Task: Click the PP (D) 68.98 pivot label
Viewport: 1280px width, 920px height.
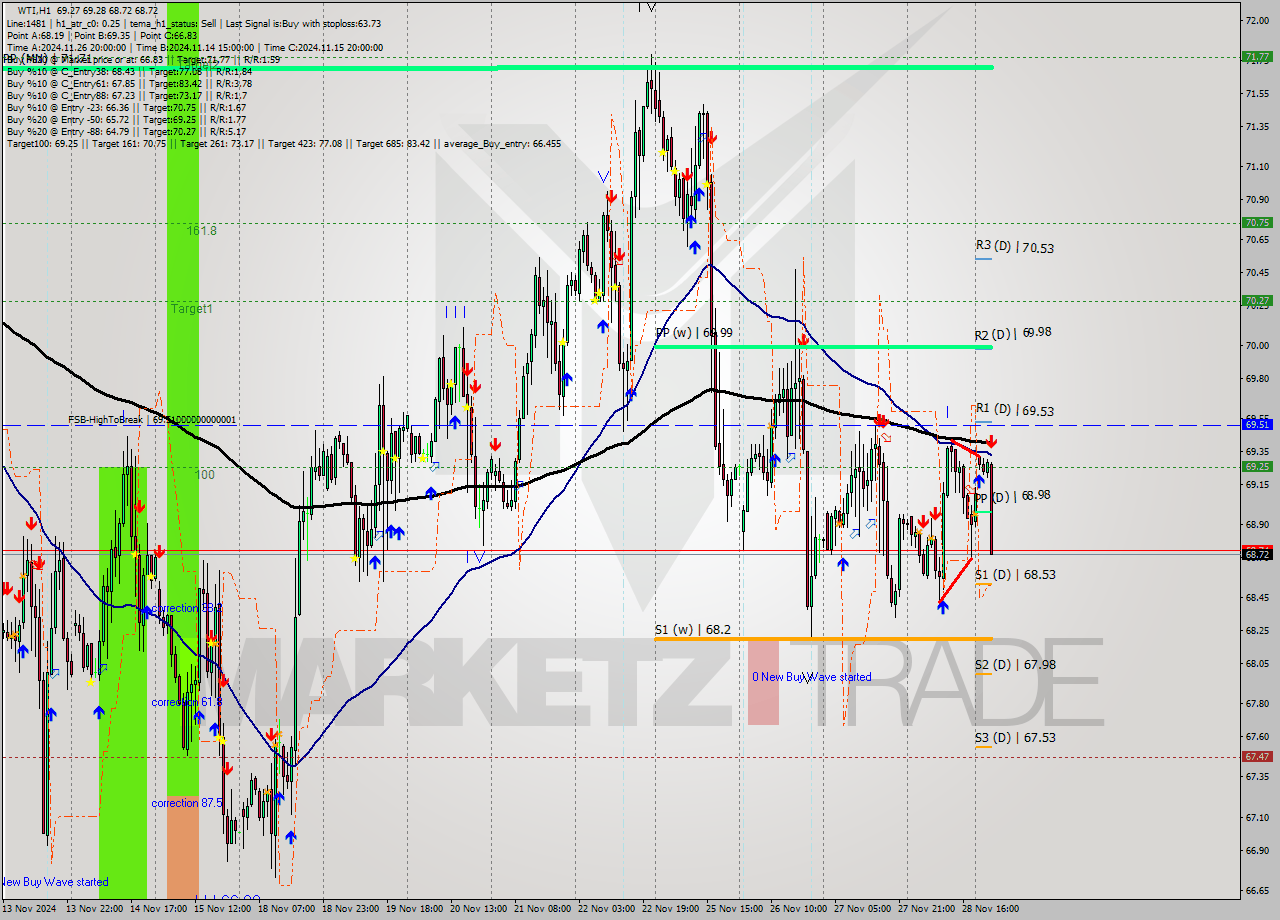Action: click(1011, 496)
